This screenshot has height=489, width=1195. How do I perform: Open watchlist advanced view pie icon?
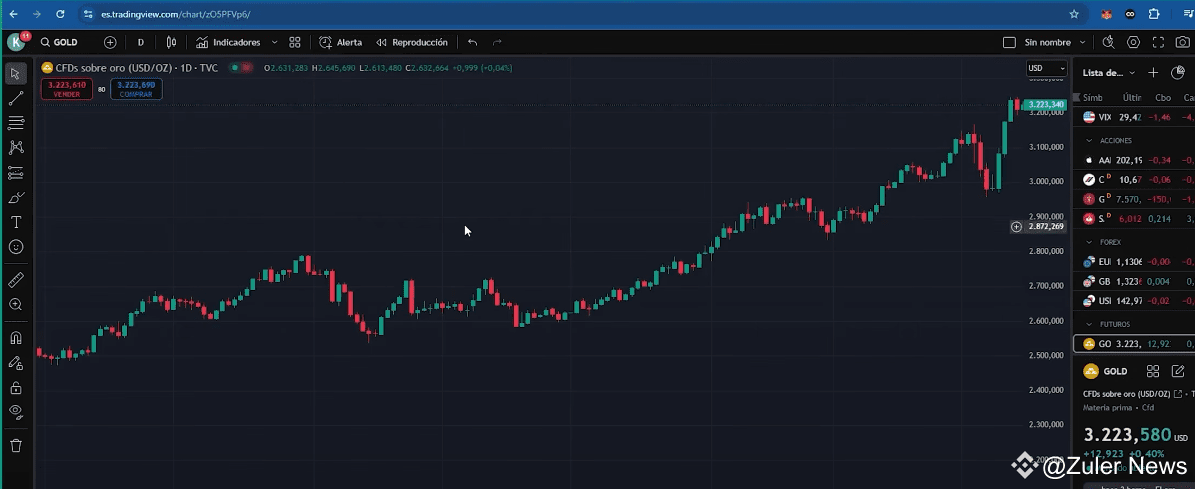1177,72
